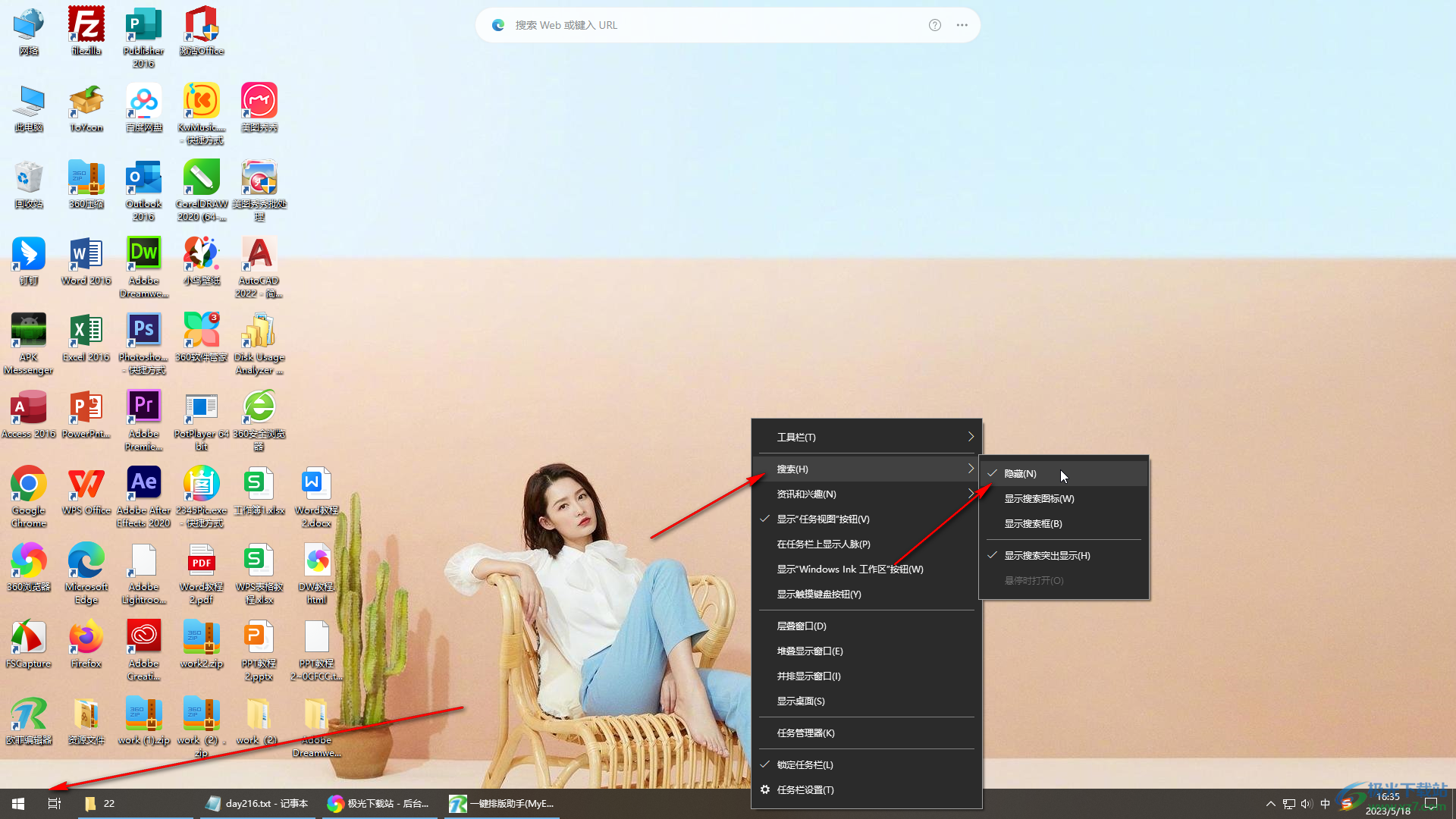Toggle 在任务栏上显示人脉(P)

coord(867,544)
